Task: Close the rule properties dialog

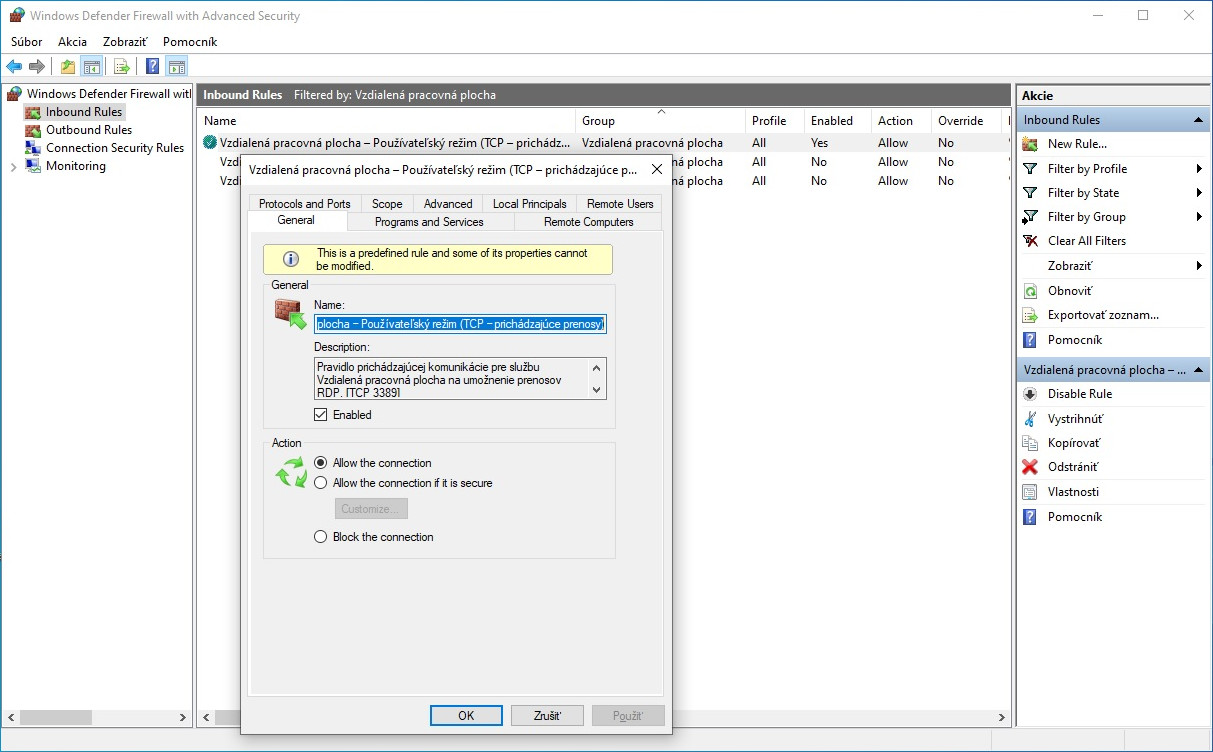Action: pyautogui.click(x=656, y=169)
